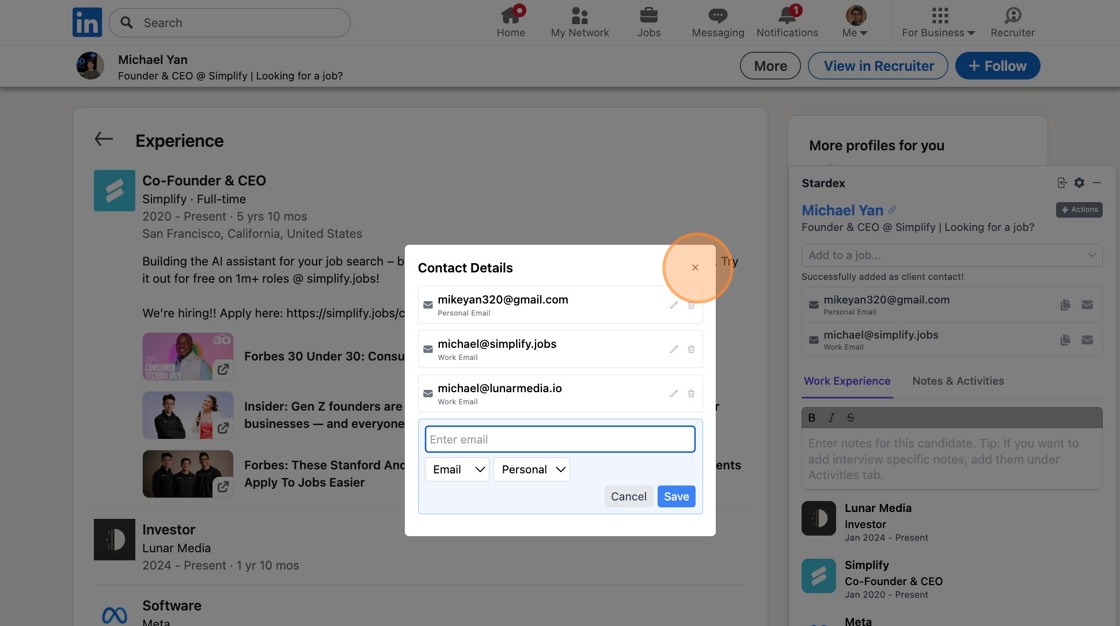The image size is (1120, 626).
Task: Open the LinkedIn home logo
Action: (87, 23)
